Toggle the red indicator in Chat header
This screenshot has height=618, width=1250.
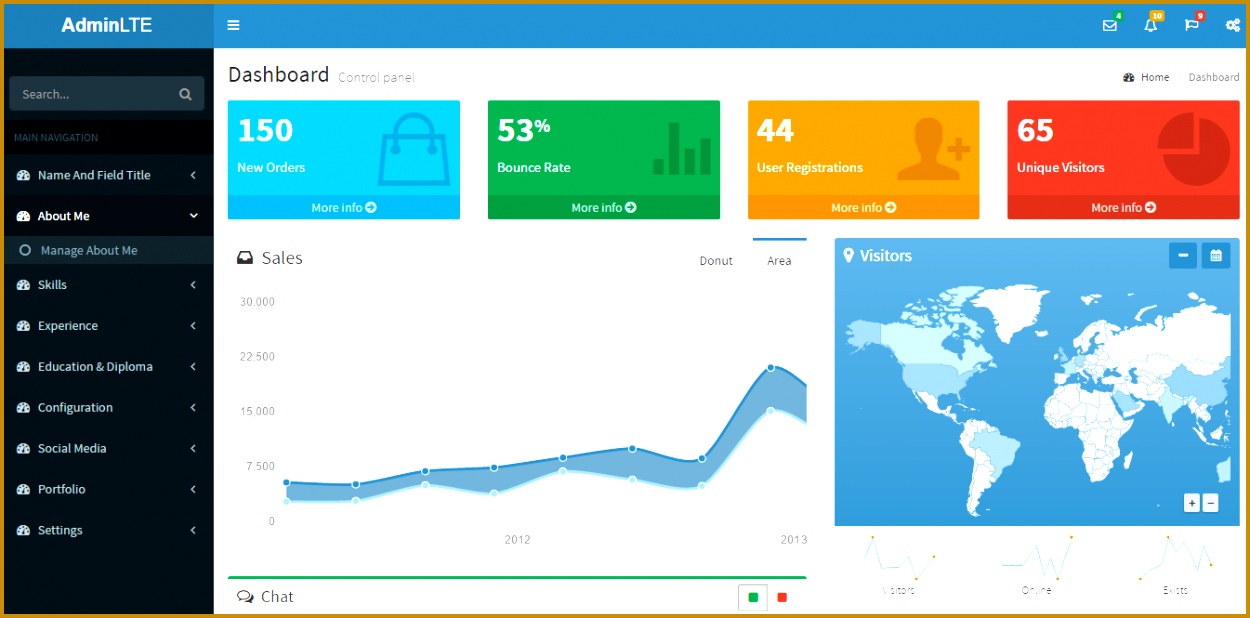(783, 596)
